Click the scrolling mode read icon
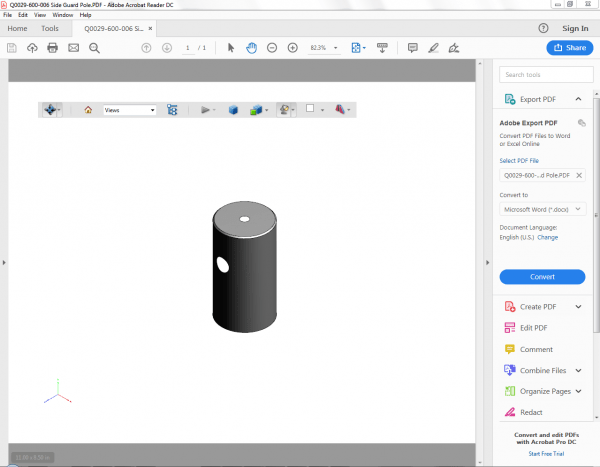600x467 pixels. [382, 48]
